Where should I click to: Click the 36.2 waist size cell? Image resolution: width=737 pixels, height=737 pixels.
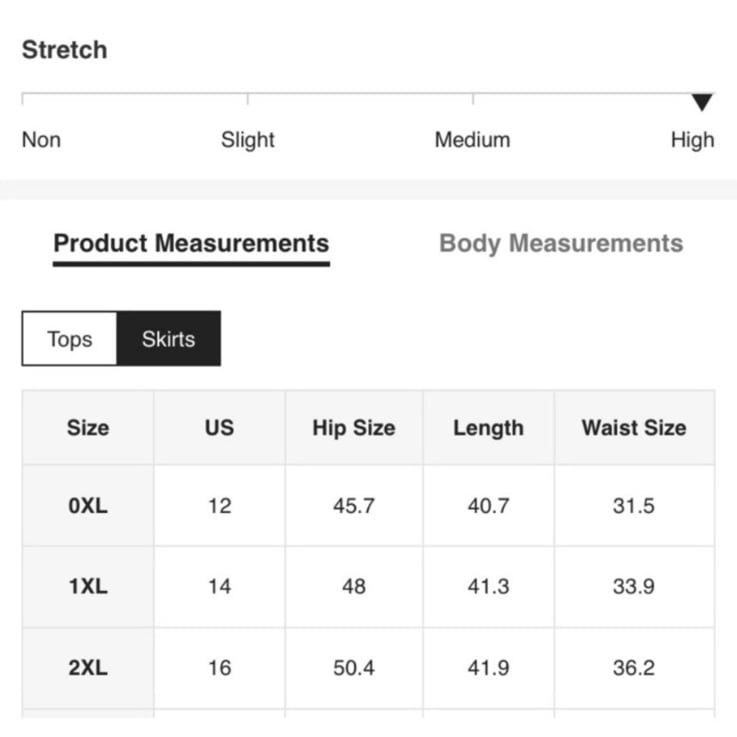634,668
